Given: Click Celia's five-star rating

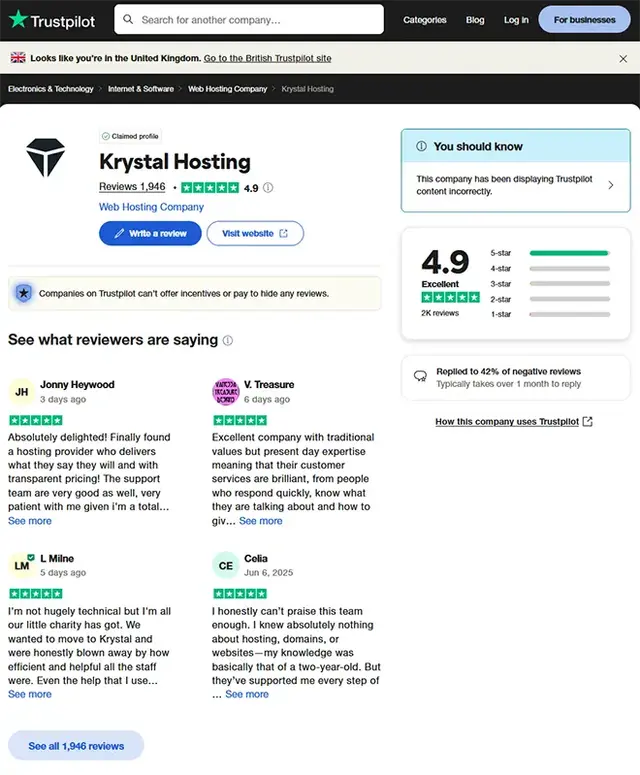Looking at the screenshot, I should pos(240,594).
